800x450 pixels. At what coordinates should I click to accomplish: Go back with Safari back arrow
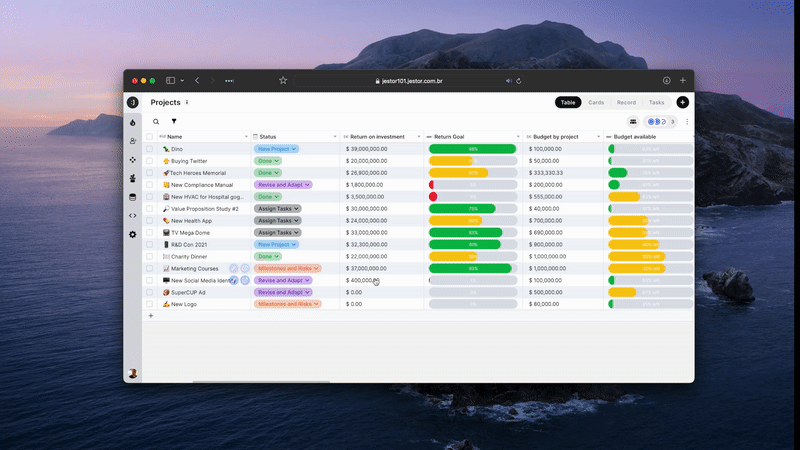click(197, 81)
